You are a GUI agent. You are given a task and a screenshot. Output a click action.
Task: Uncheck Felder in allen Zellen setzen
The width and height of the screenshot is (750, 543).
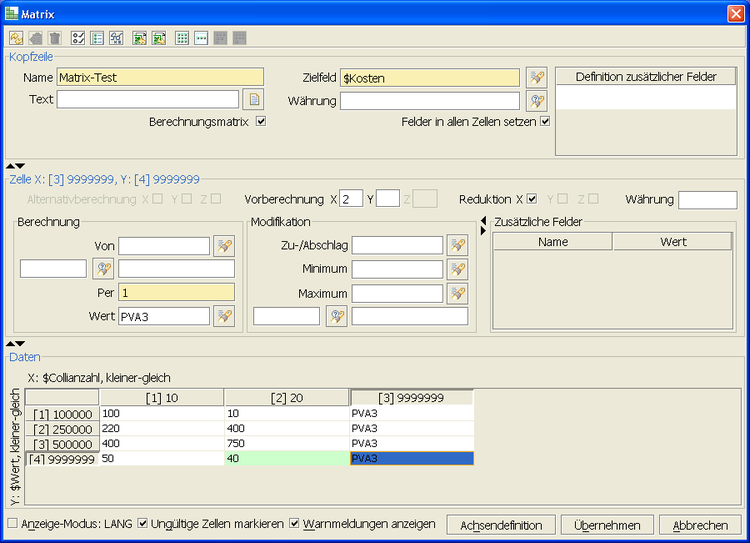pyautogui.click(x=545, y=122)
